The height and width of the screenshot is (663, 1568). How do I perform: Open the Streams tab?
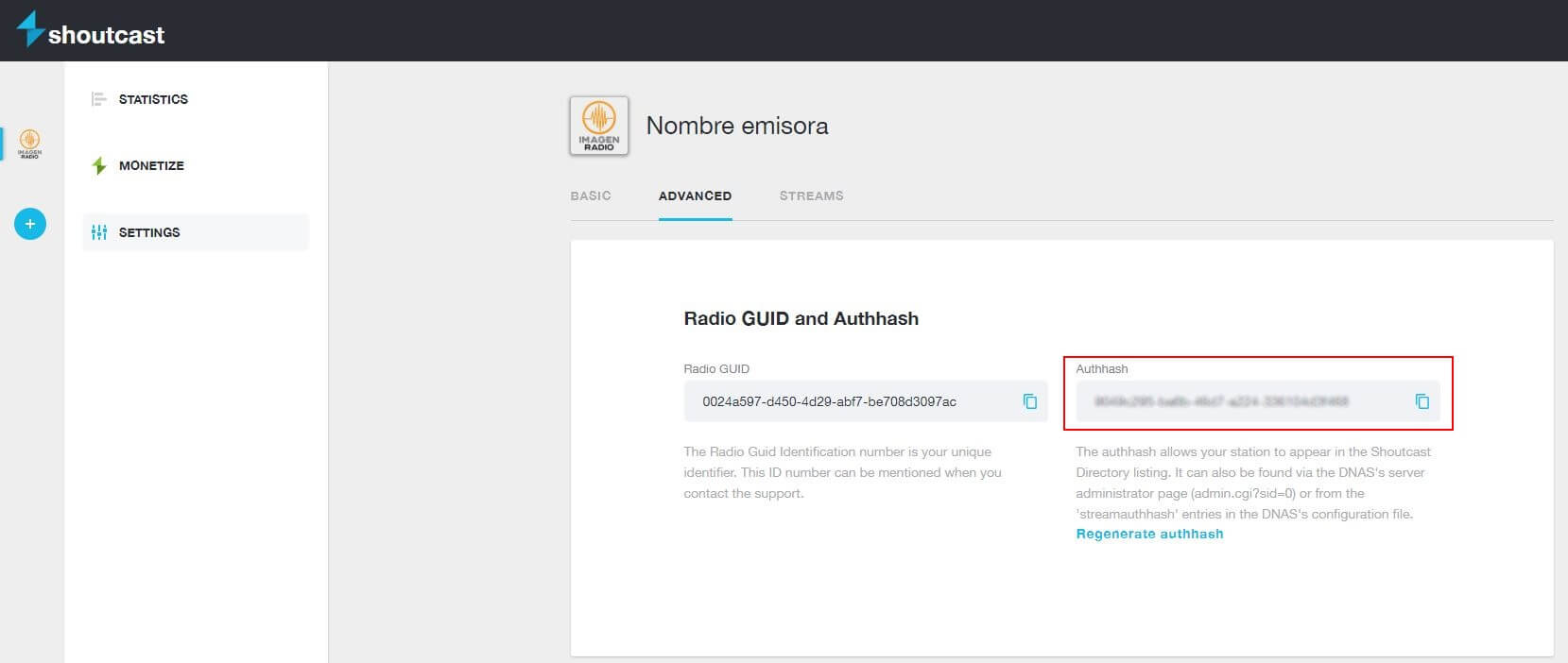(x=811, y=195)
